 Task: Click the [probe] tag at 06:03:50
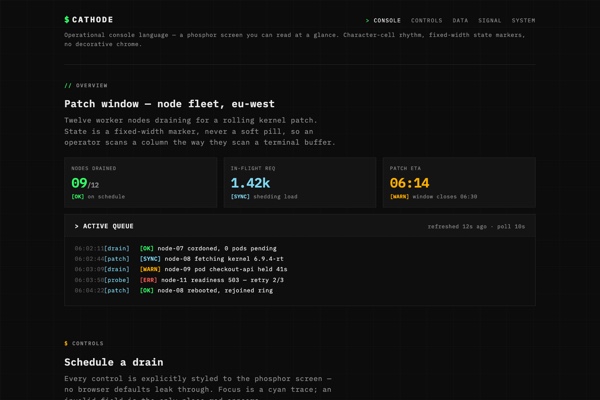pos(117,280)
